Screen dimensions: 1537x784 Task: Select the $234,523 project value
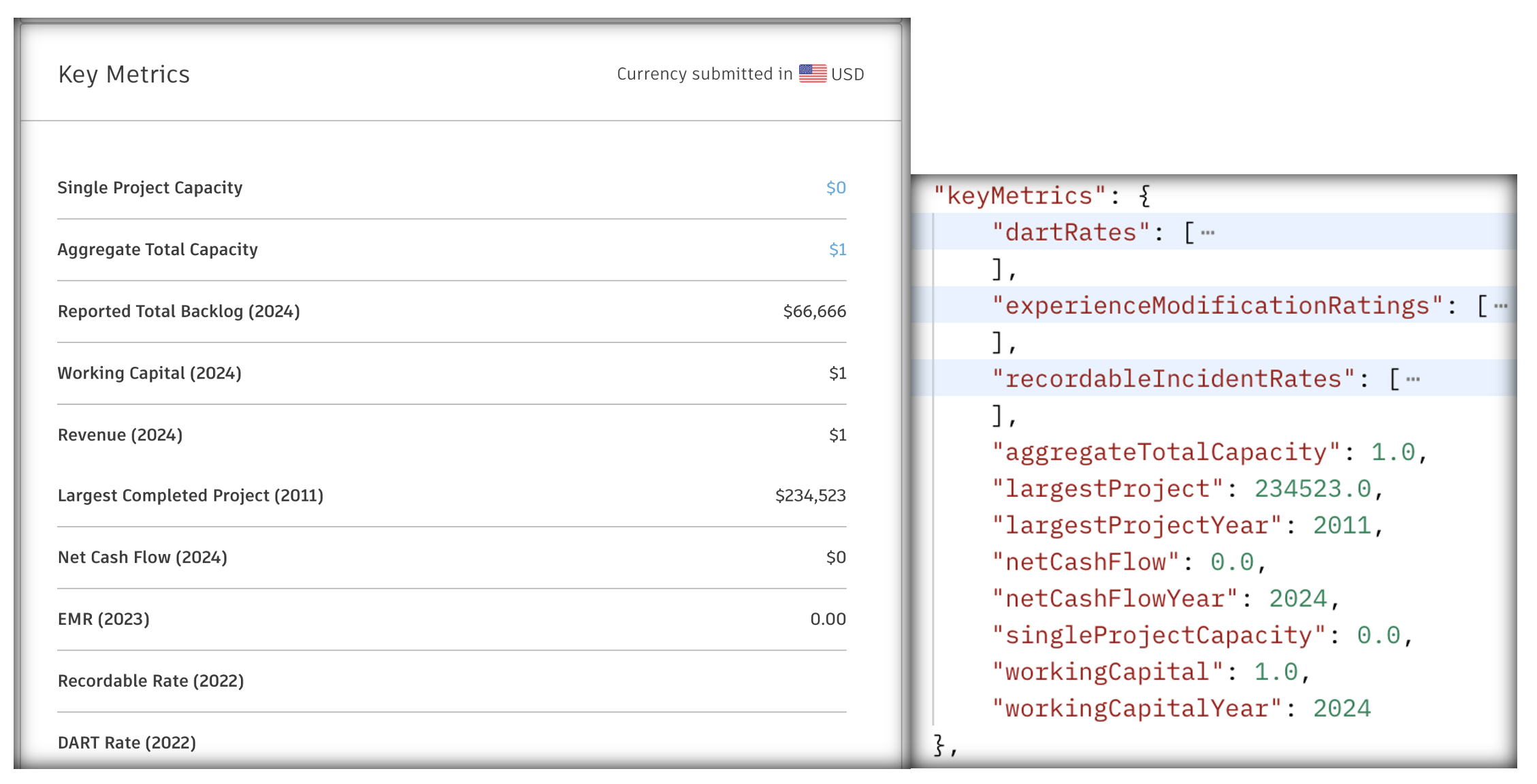point(810,496)
